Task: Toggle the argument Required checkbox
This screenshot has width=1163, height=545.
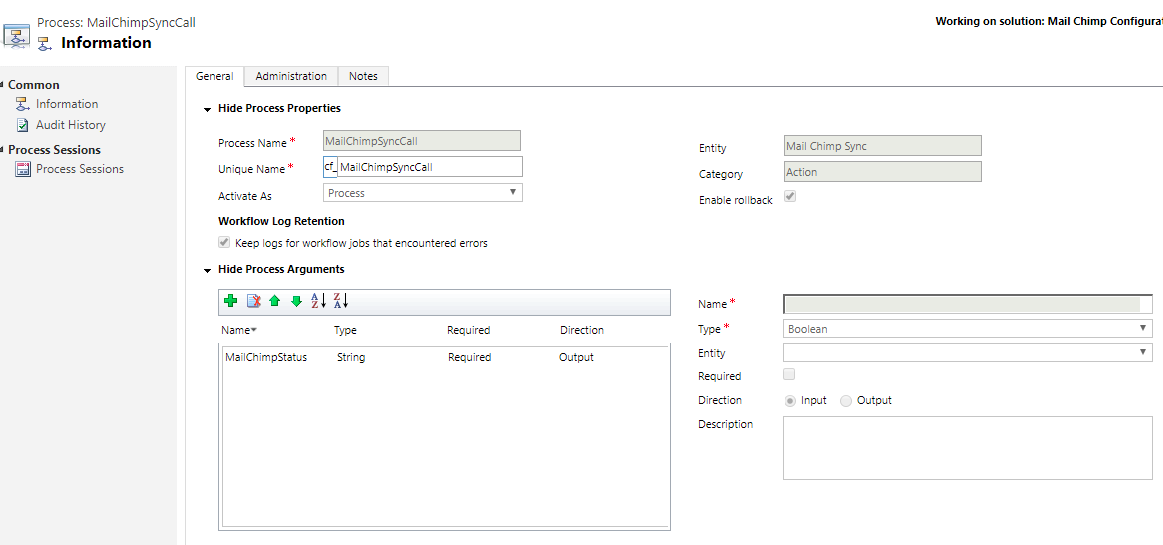Action: pyautogui.click(x=790, y=374)
